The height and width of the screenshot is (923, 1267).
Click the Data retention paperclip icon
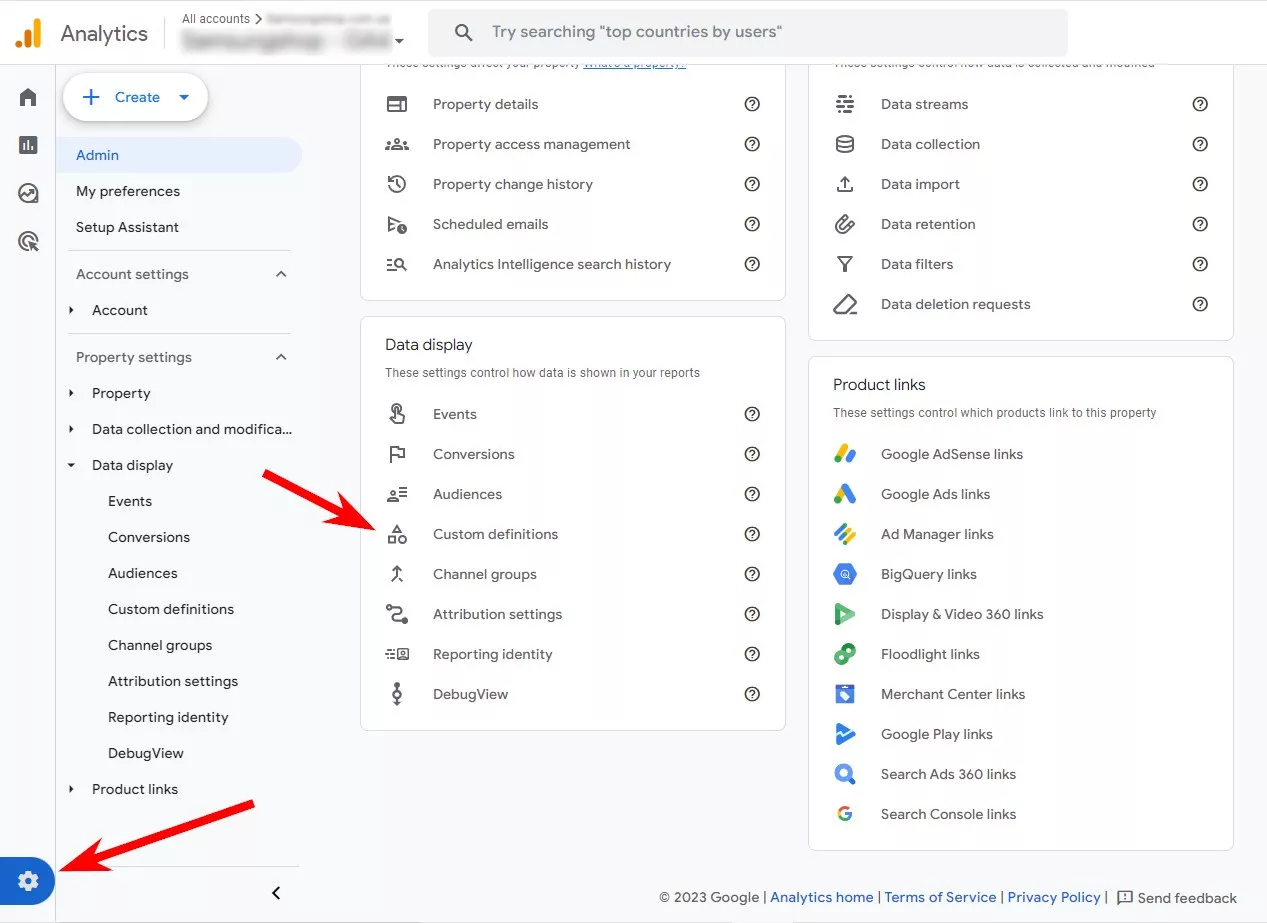tap(845, 224)
